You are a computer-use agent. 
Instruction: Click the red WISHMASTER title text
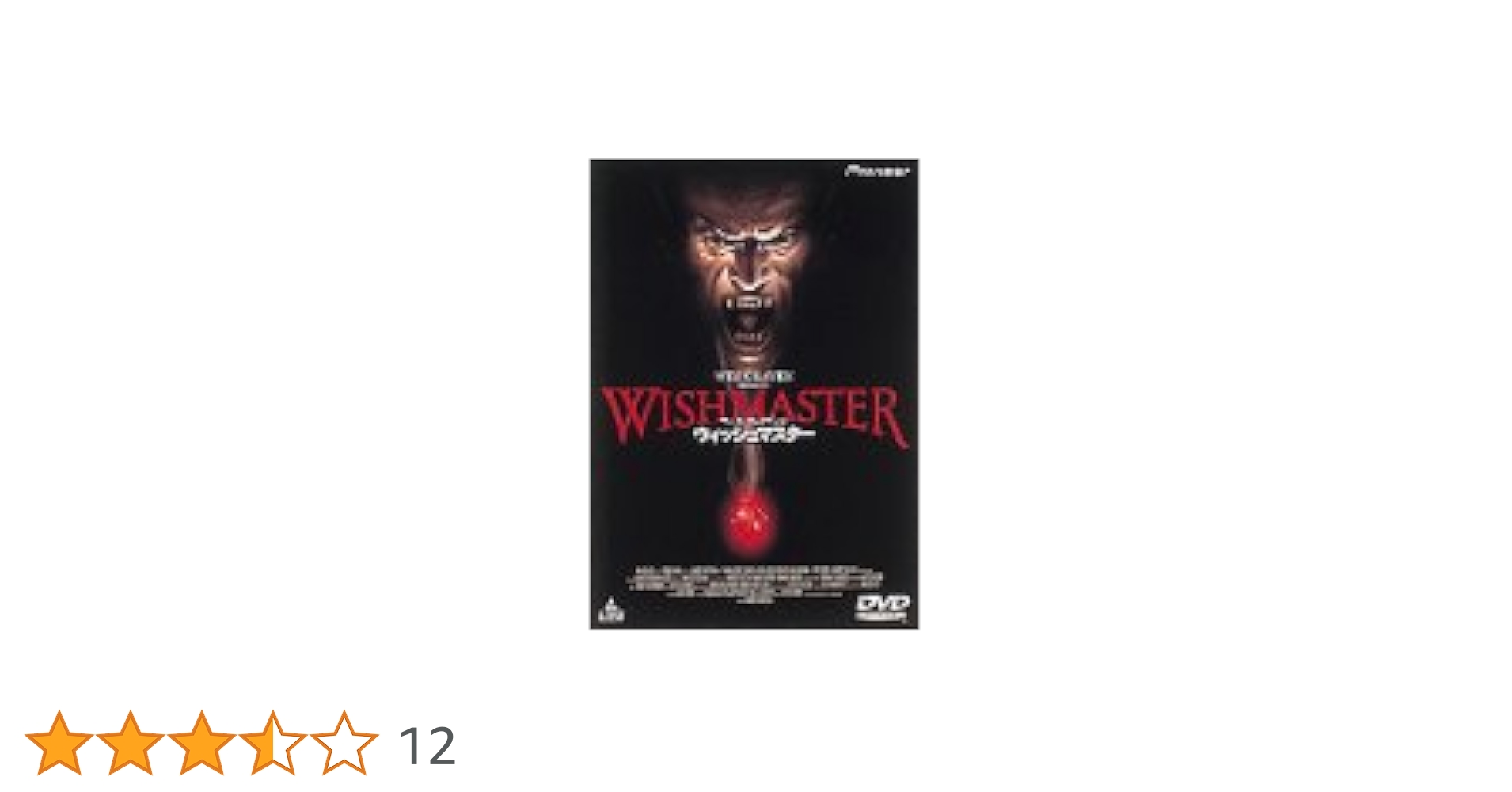[x=754, y=415]
